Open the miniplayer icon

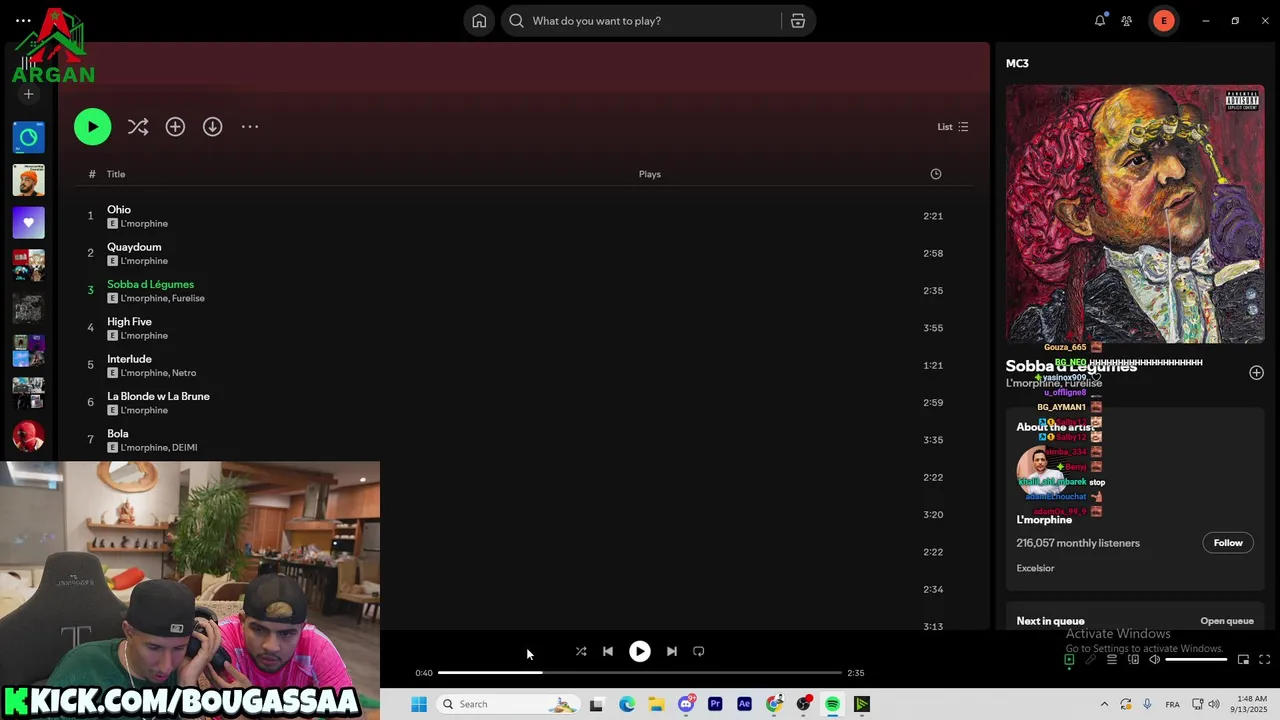(x=1243, y=660)
